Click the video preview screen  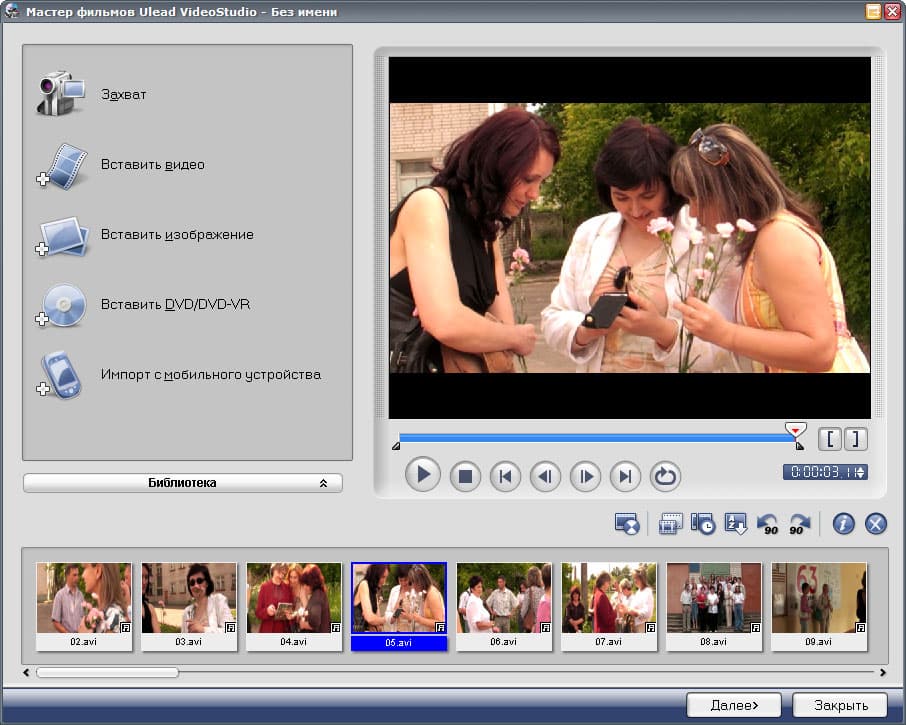(630, 237)
